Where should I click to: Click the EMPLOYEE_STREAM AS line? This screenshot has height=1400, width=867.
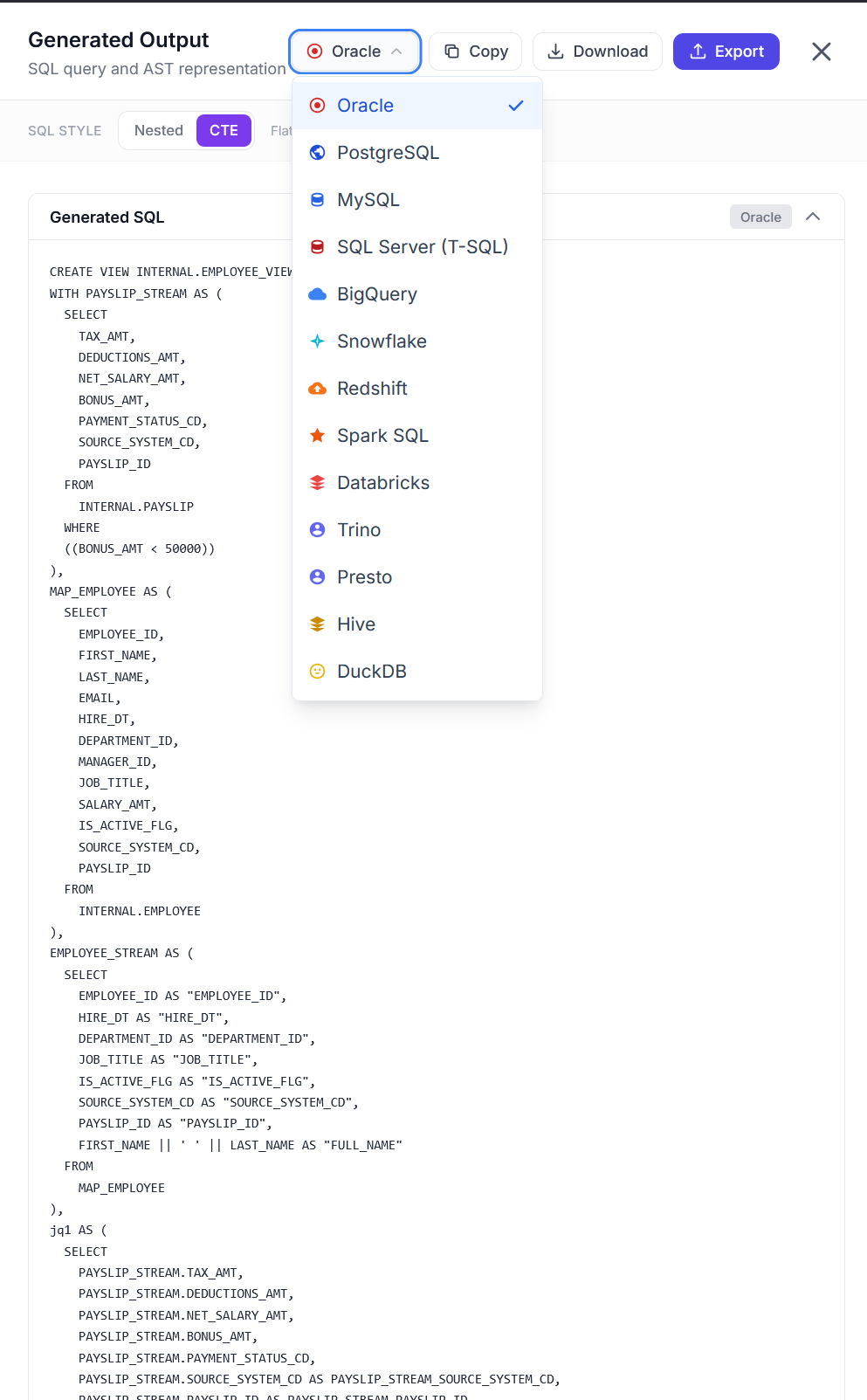(122, 953)
